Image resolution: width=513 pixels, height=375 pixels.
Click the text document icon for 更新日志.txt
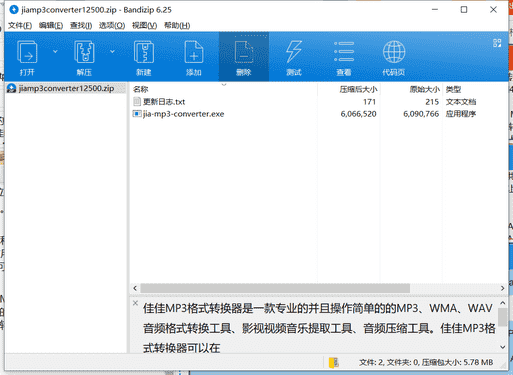(137, 102)
